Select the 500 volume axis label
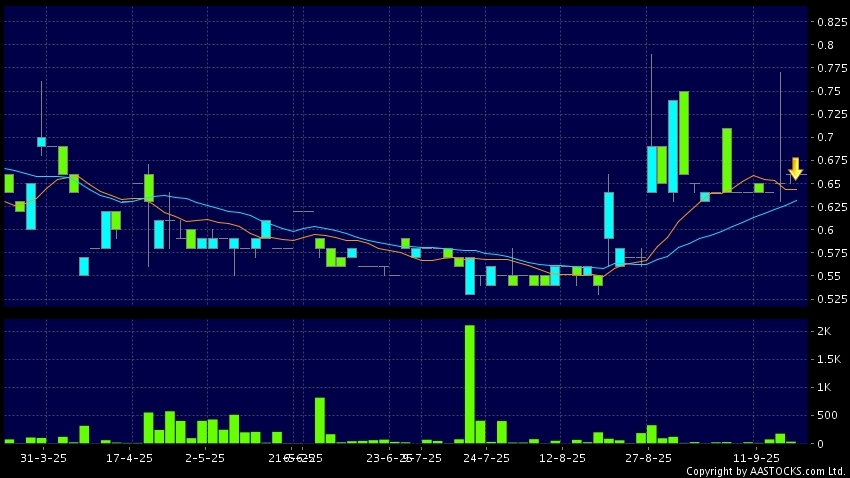 click(x=827, y=415)
